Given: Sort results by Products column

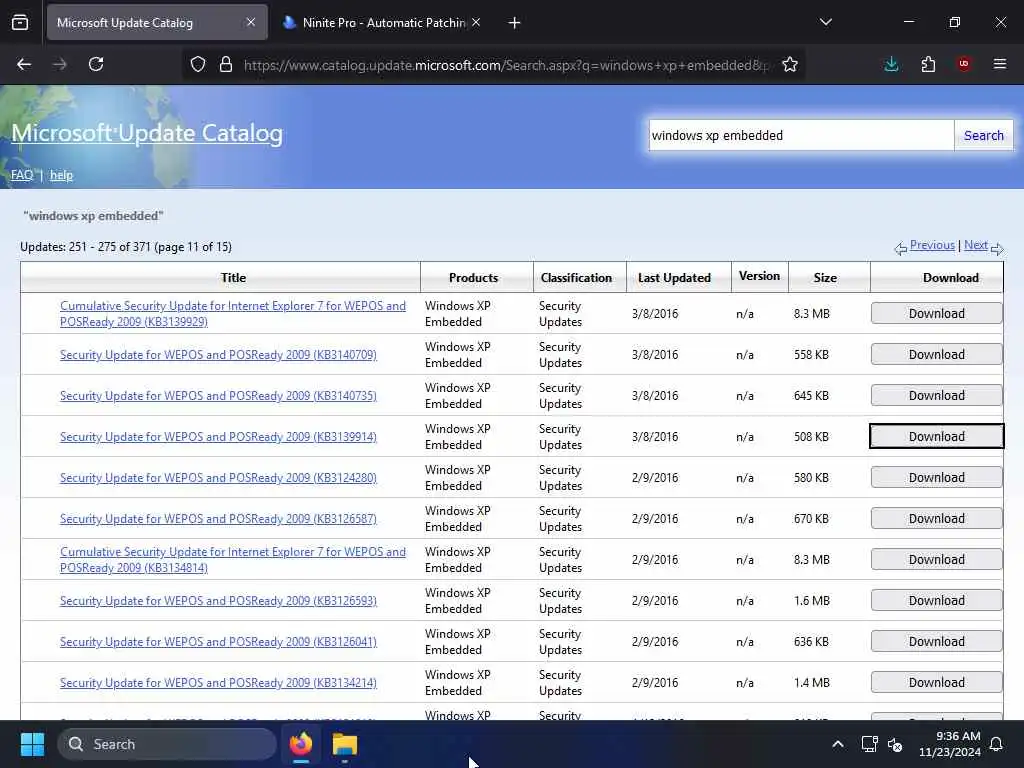Looking at the screenshot, I should point(473,278).
